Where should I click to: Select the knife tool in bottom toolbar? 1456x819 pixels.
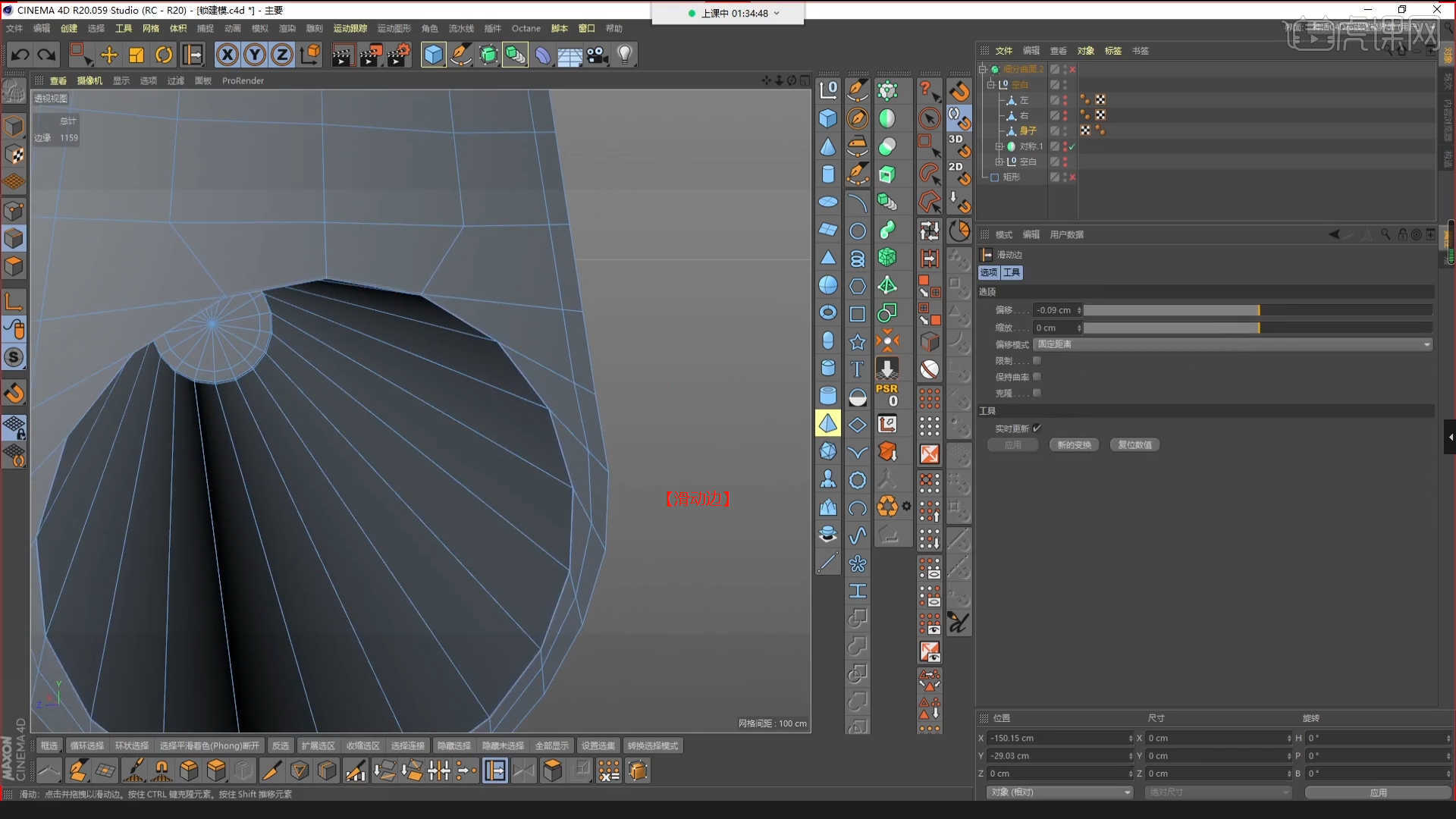271,771
